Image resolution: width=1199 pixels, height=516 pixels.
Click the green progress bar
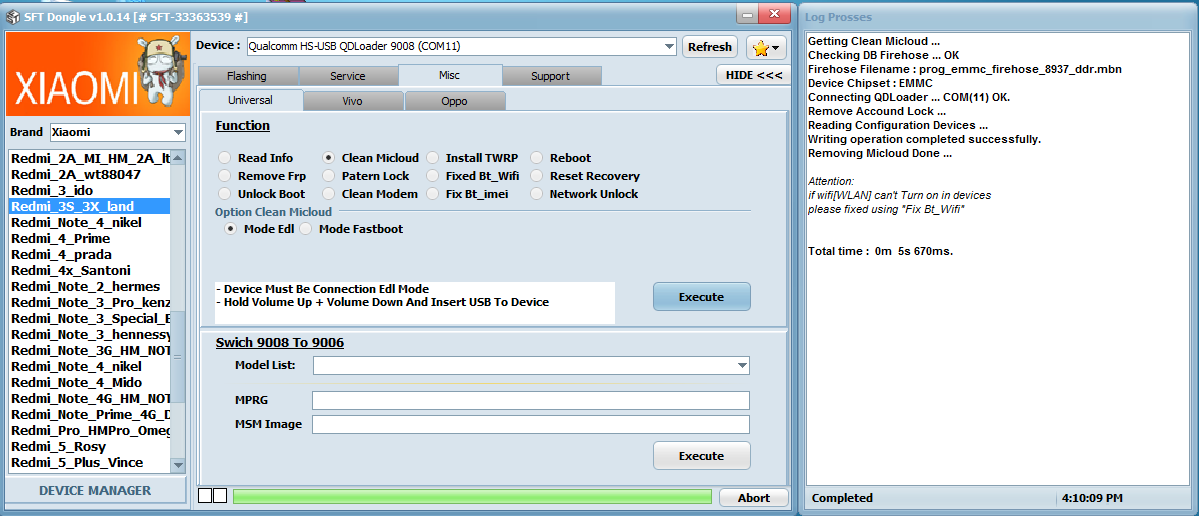point(472,497)
